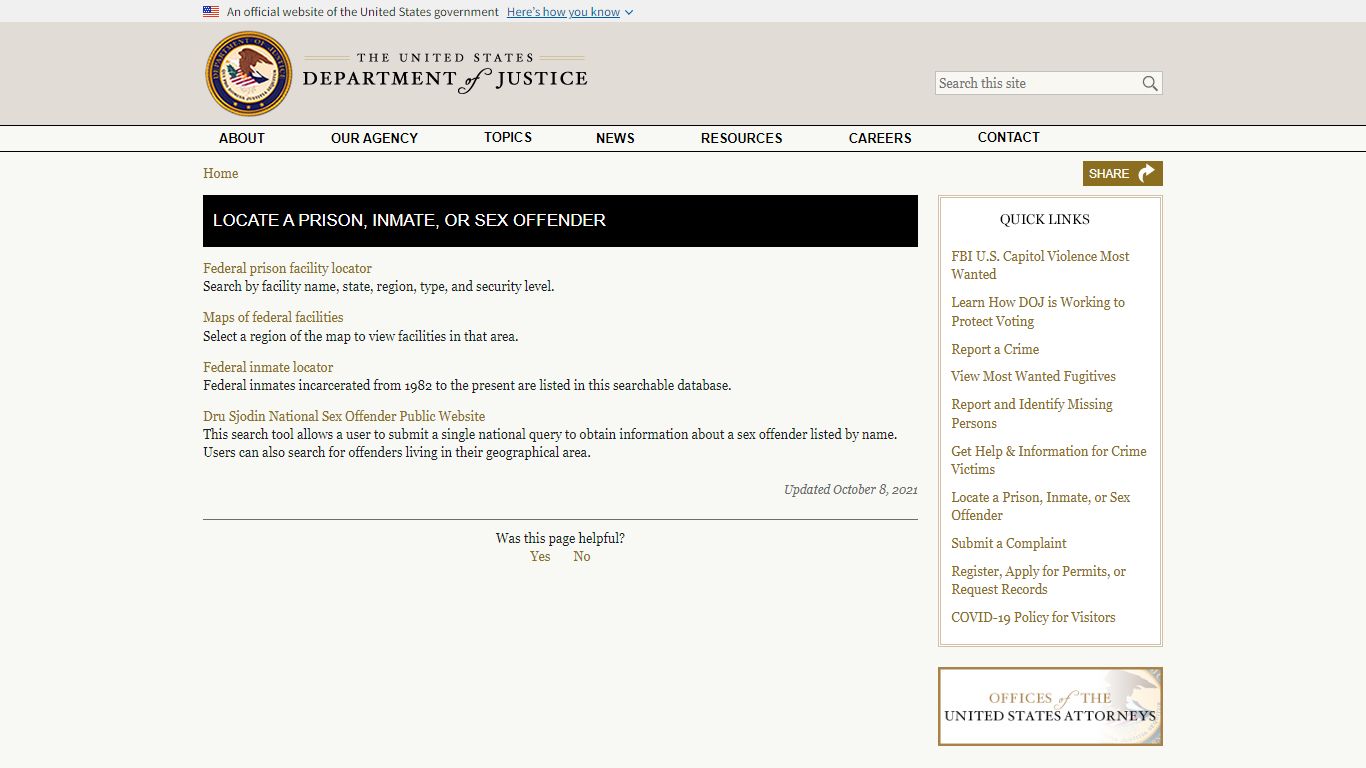Open the RESOURCES menu

point(741,138)
